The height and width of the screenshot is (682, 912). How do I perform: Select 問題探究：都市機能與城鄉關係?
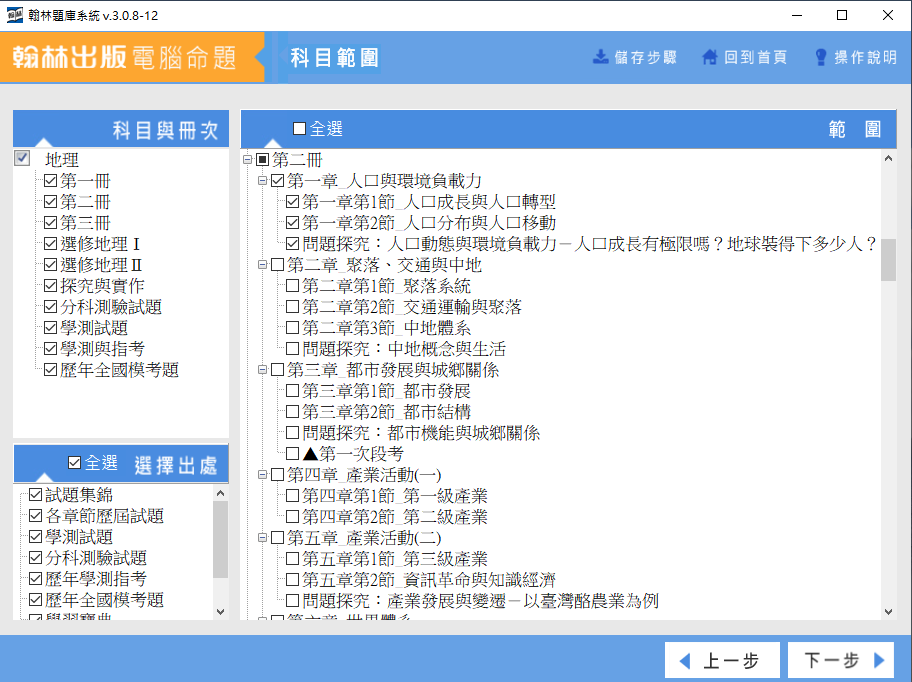pos(421,433)
